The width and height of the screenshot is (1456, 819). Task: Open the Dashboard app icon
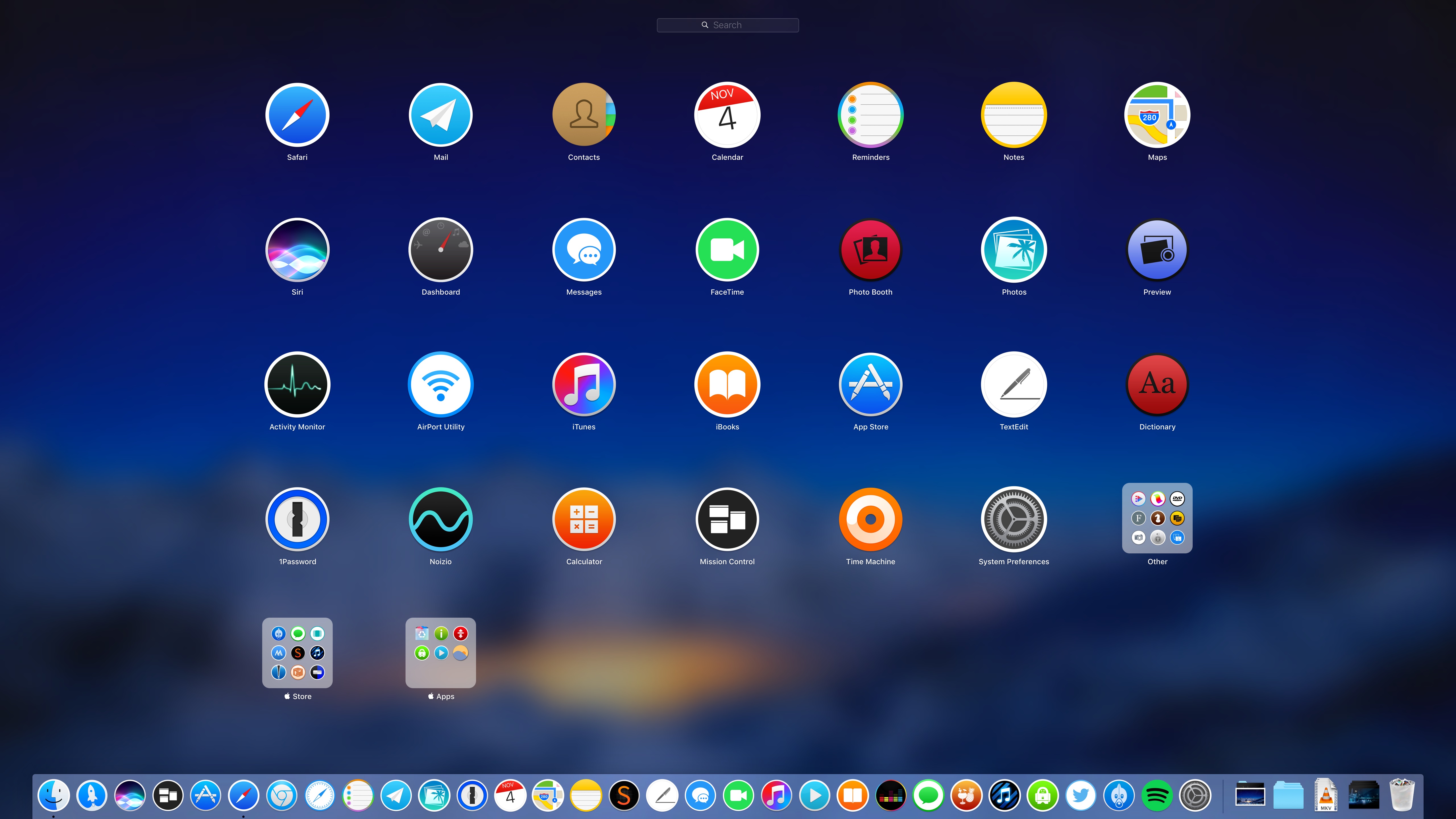(441, 250)
